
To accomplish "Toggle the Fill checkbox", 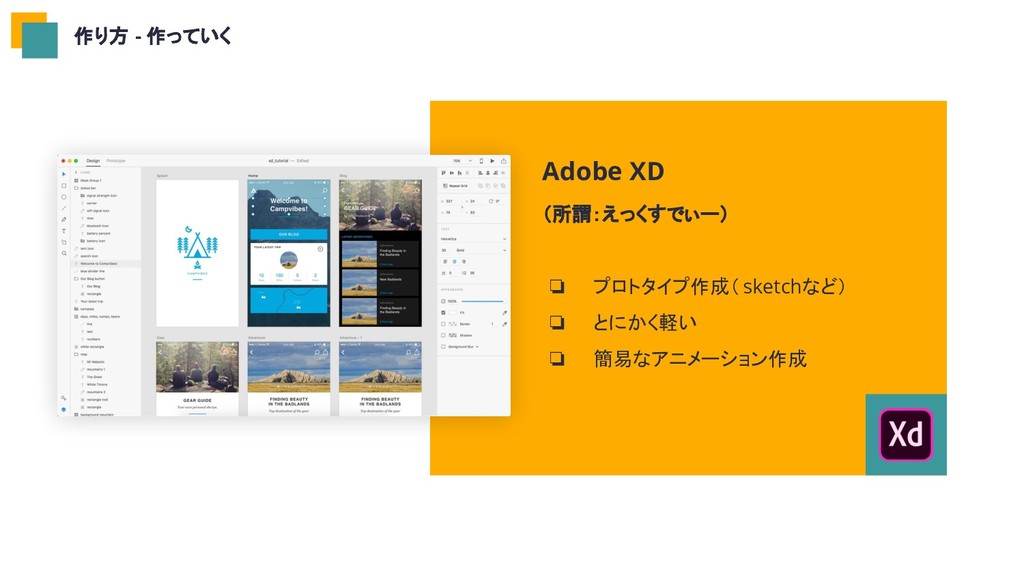I will point(443,313).
